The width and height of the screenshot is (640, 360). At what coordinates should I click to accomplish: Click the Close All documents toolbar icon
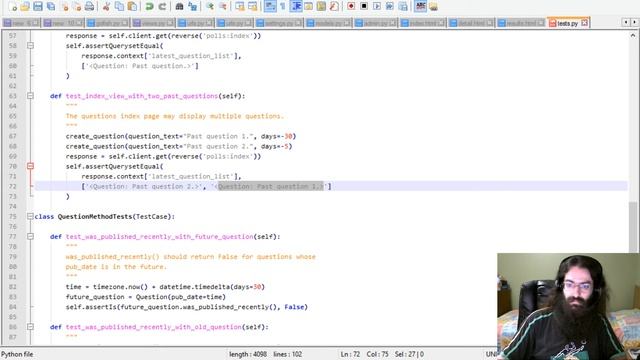point(77,6)
